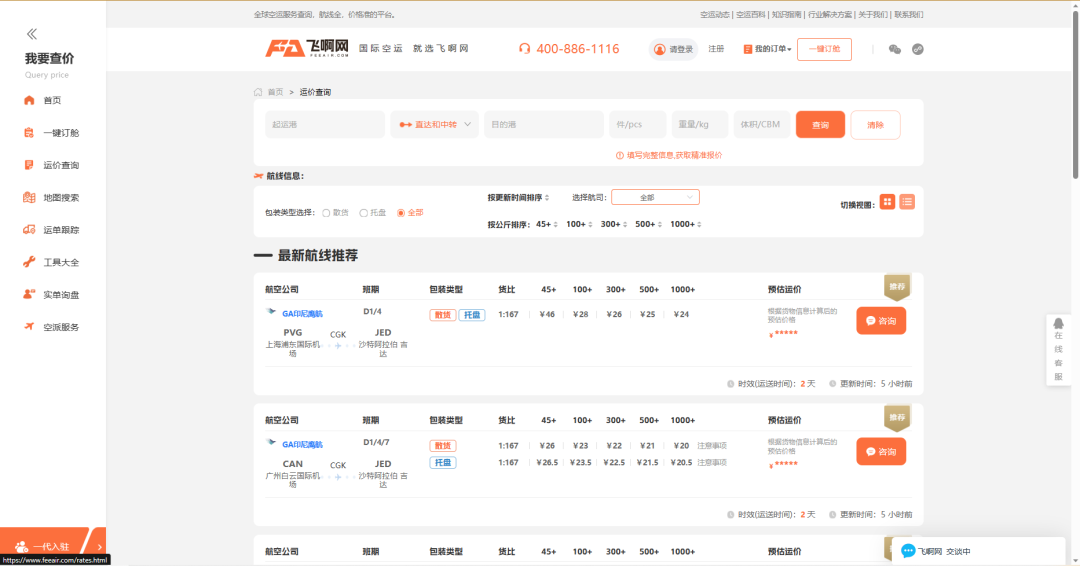Expand 我的订单 dropdown
This screenshot has height=566, width=1080.
(x=767, y=49)
